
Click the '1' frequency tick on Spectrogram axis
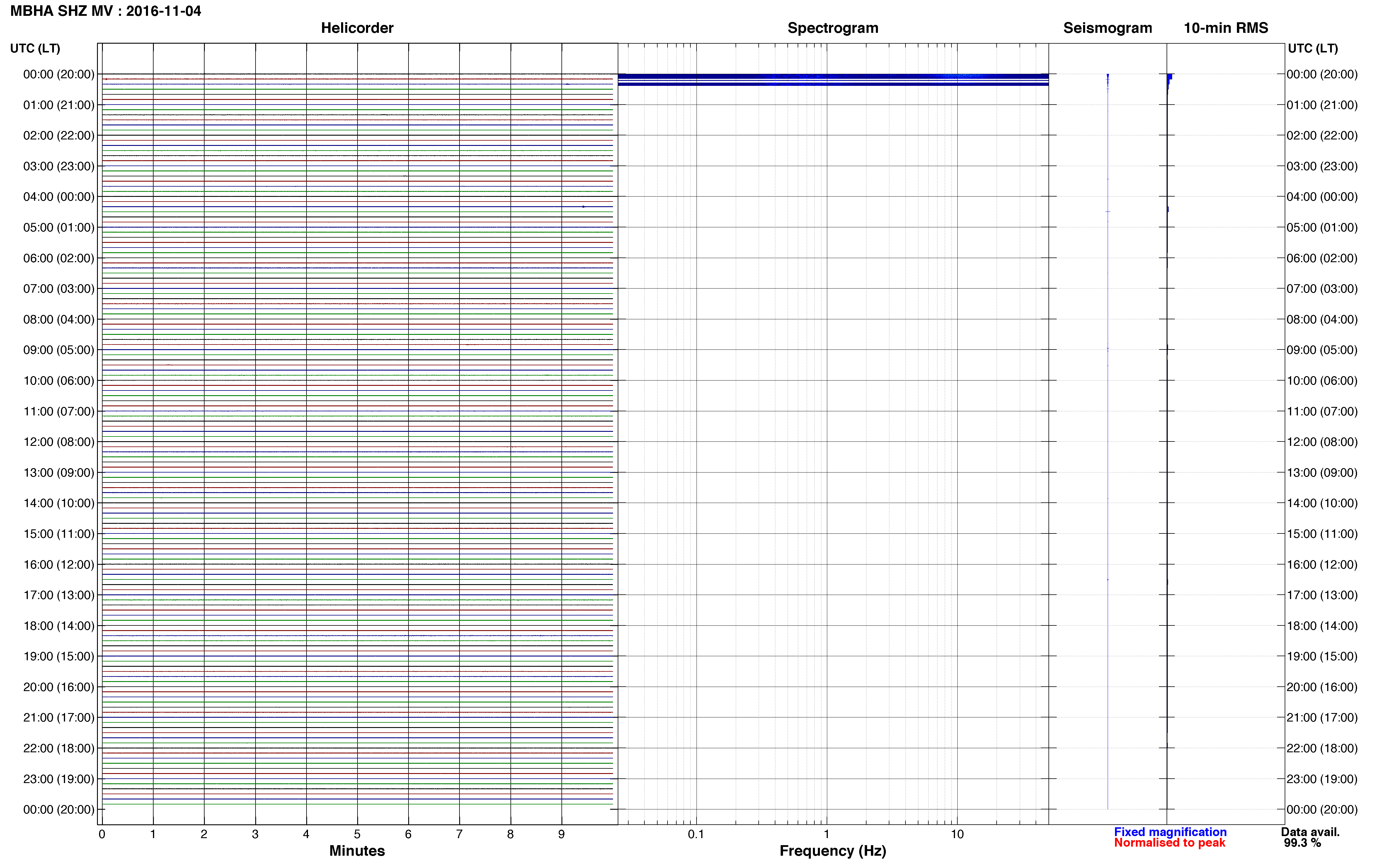(826, 834)
